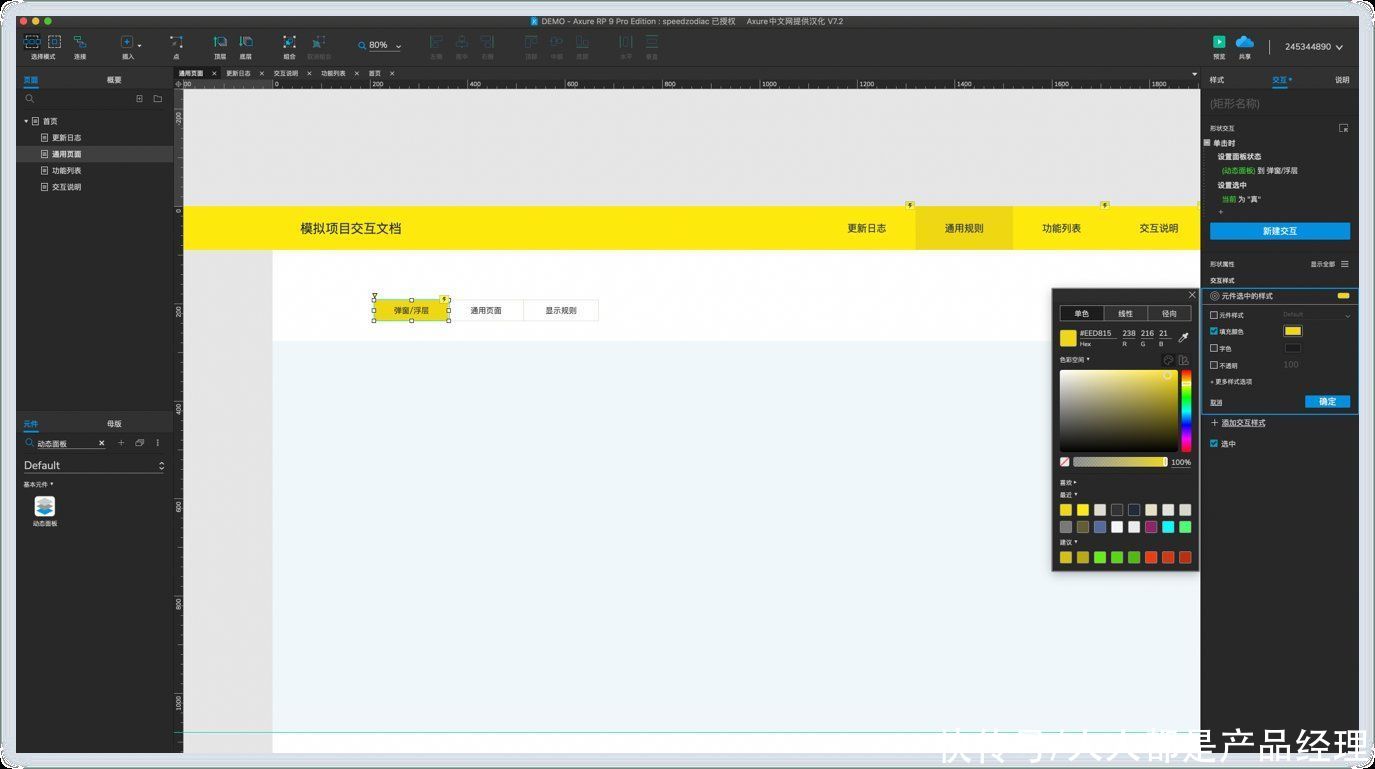
Task: Select the contained selection mode icon
Action: click(x=55, y=42)
